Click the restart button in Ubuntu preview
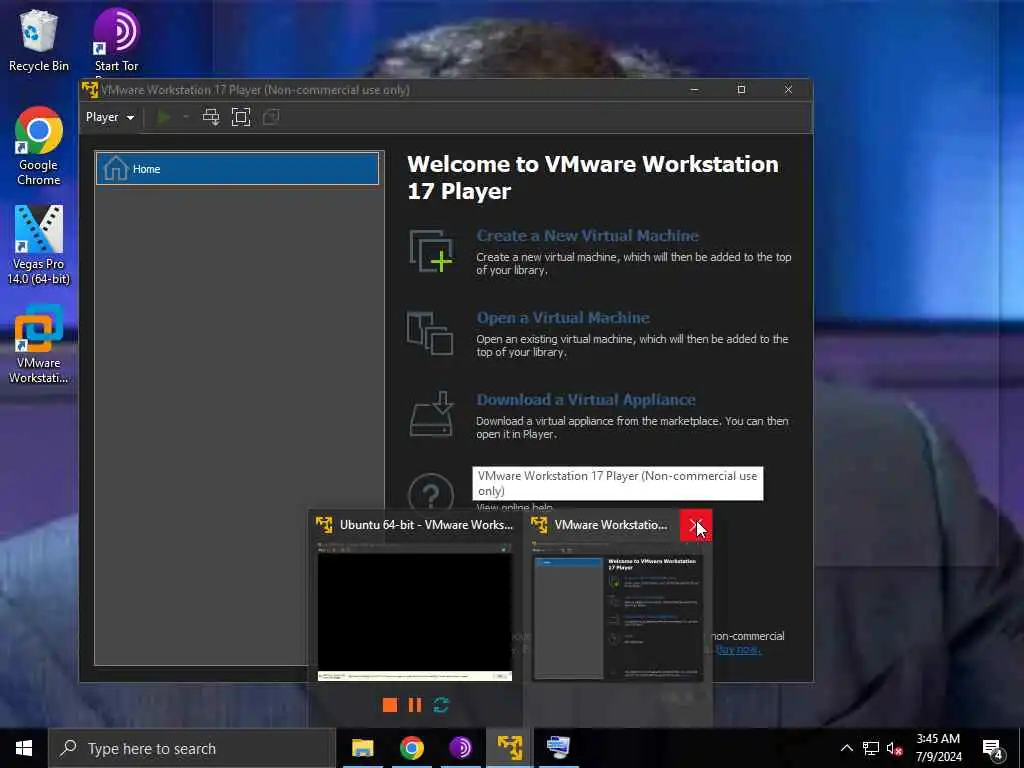 [441, 705]
